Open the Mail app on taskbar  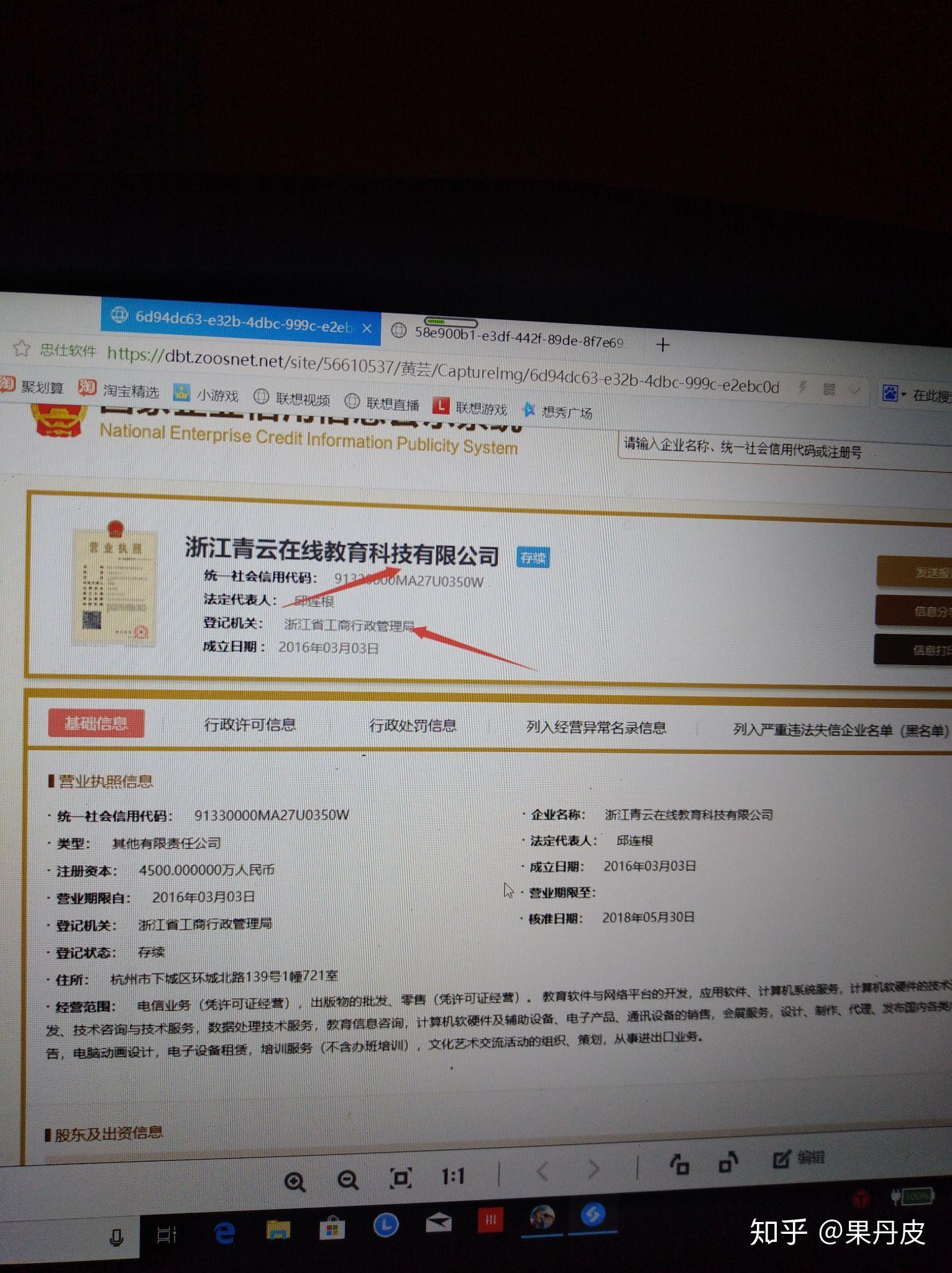[x=438, y=1223]
